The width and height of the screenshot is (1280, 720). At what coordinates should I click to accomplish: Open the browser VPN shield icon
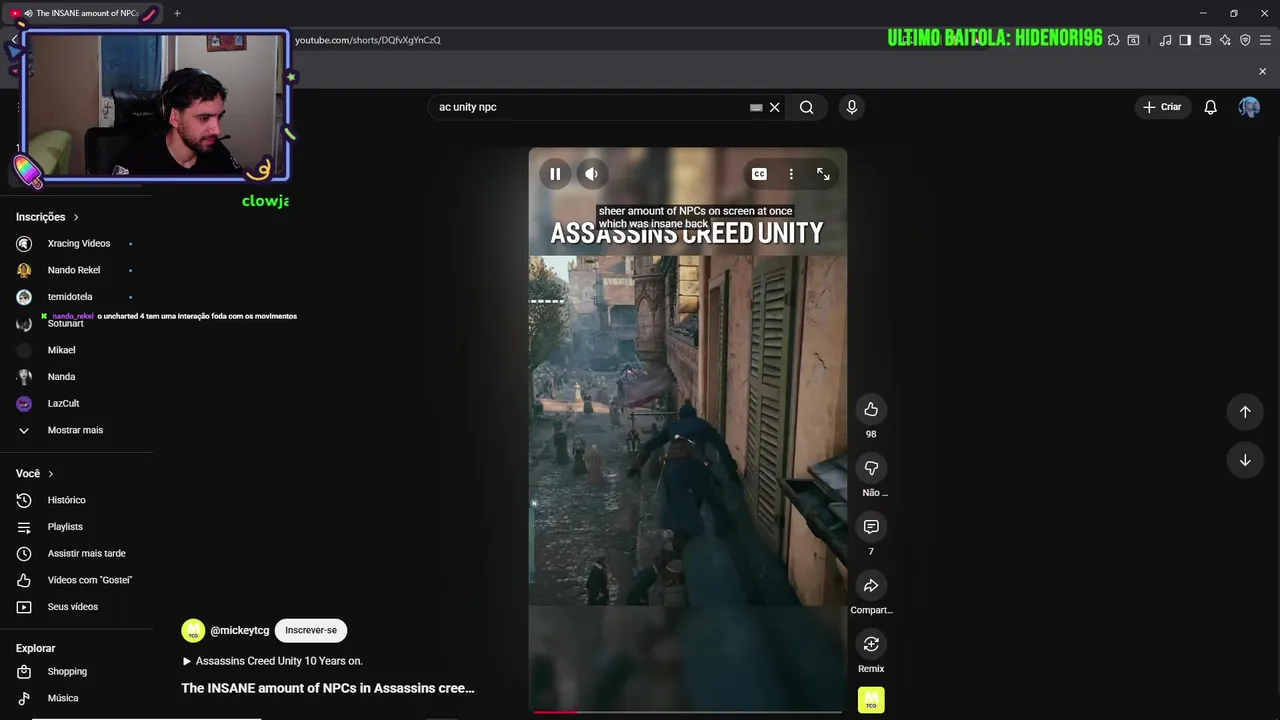click(x=1245, y=40)
